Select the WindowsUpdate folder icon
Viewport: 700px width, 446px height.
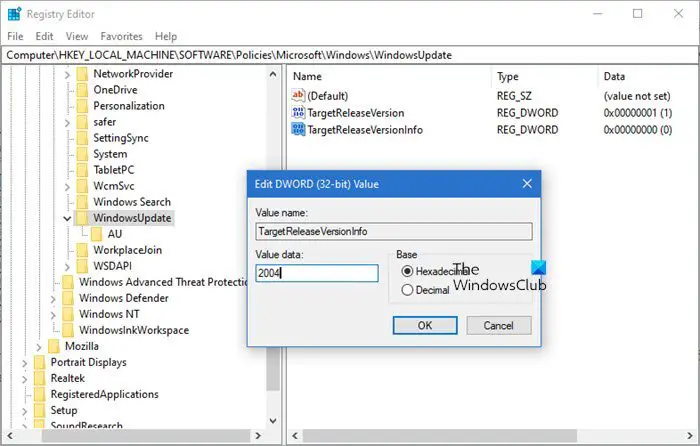[x=82, y=218]
